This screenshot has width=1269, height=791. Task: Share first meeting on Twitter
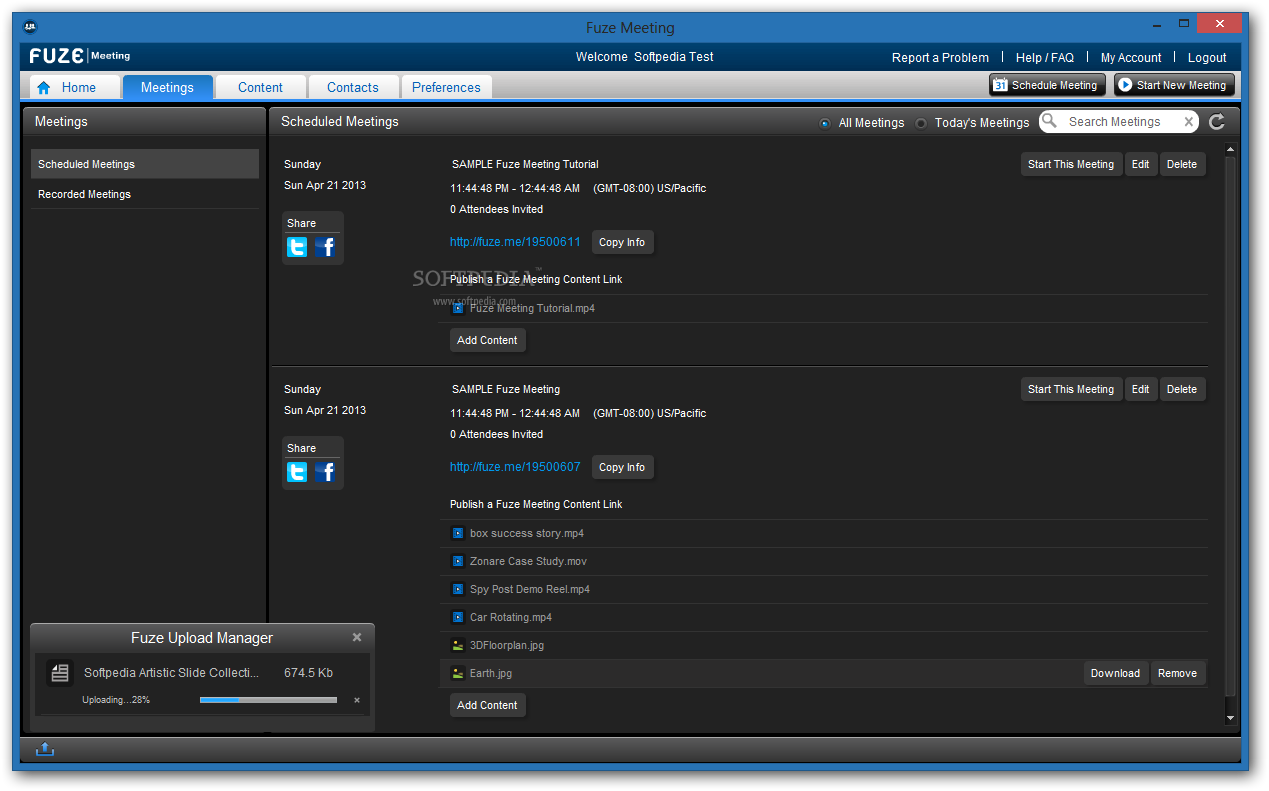pos(297,247)
